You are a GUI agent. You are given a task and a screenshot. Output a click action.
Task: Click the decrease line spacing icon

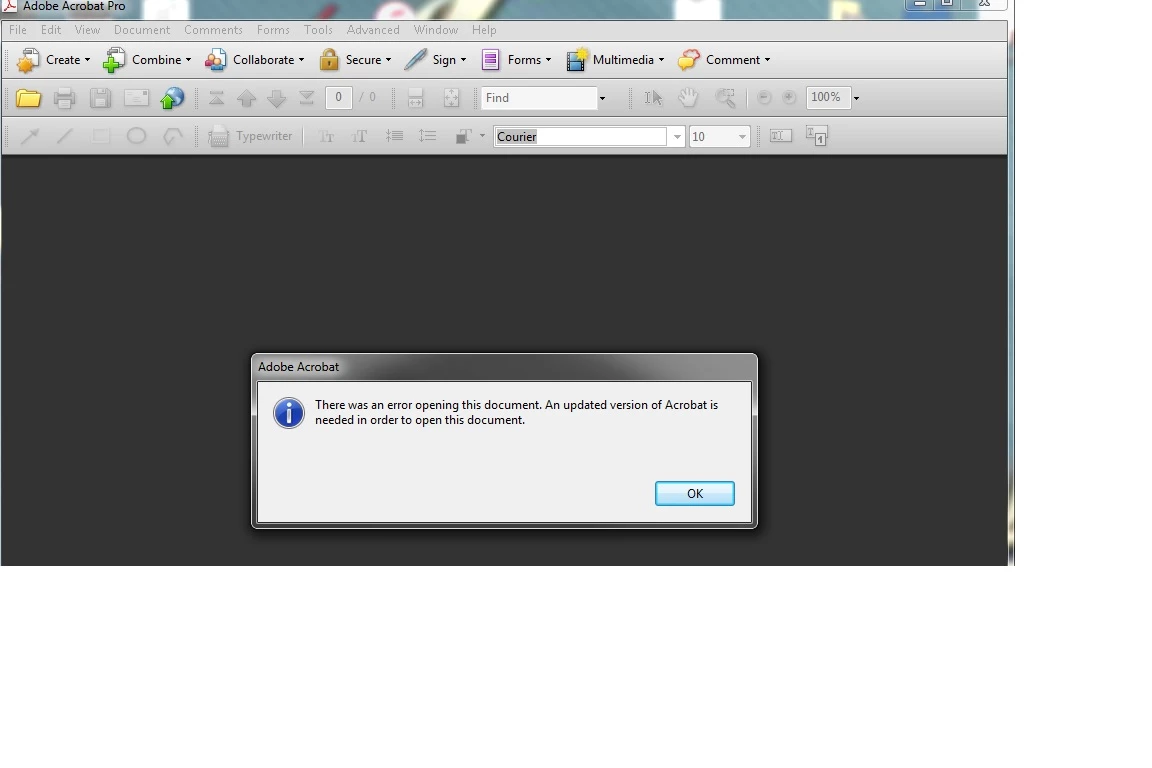tap(394, 136)
